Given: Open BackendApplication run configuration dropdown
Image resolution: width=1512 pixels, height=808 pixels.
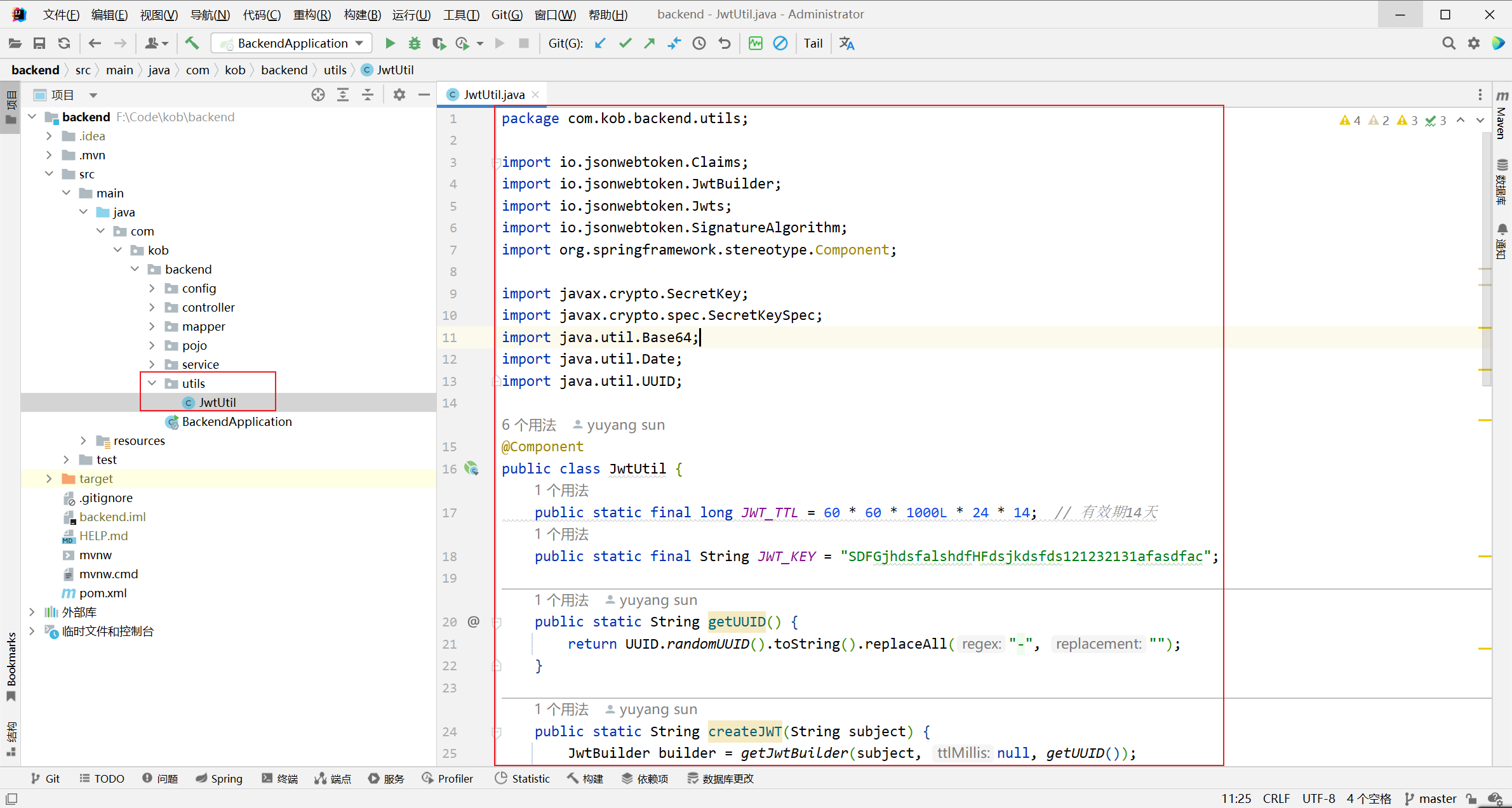Looking at the screenshot, I should (x=293, y=43).
